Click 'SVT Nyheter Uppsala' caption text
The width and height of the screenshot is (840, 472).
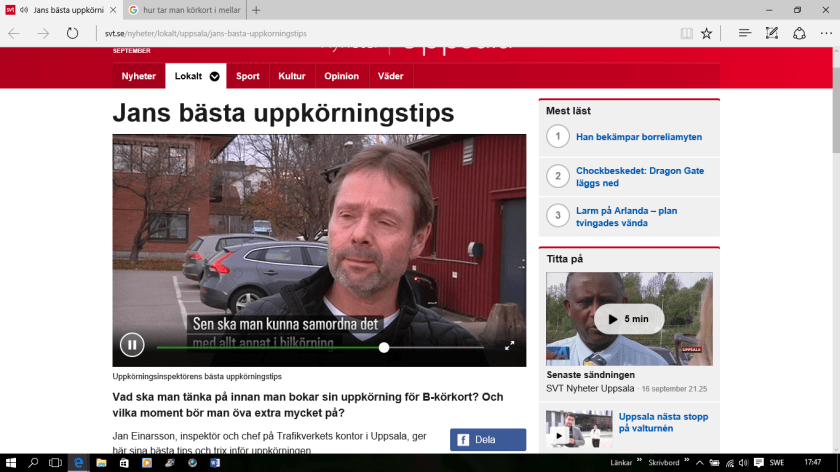[590, 388]
